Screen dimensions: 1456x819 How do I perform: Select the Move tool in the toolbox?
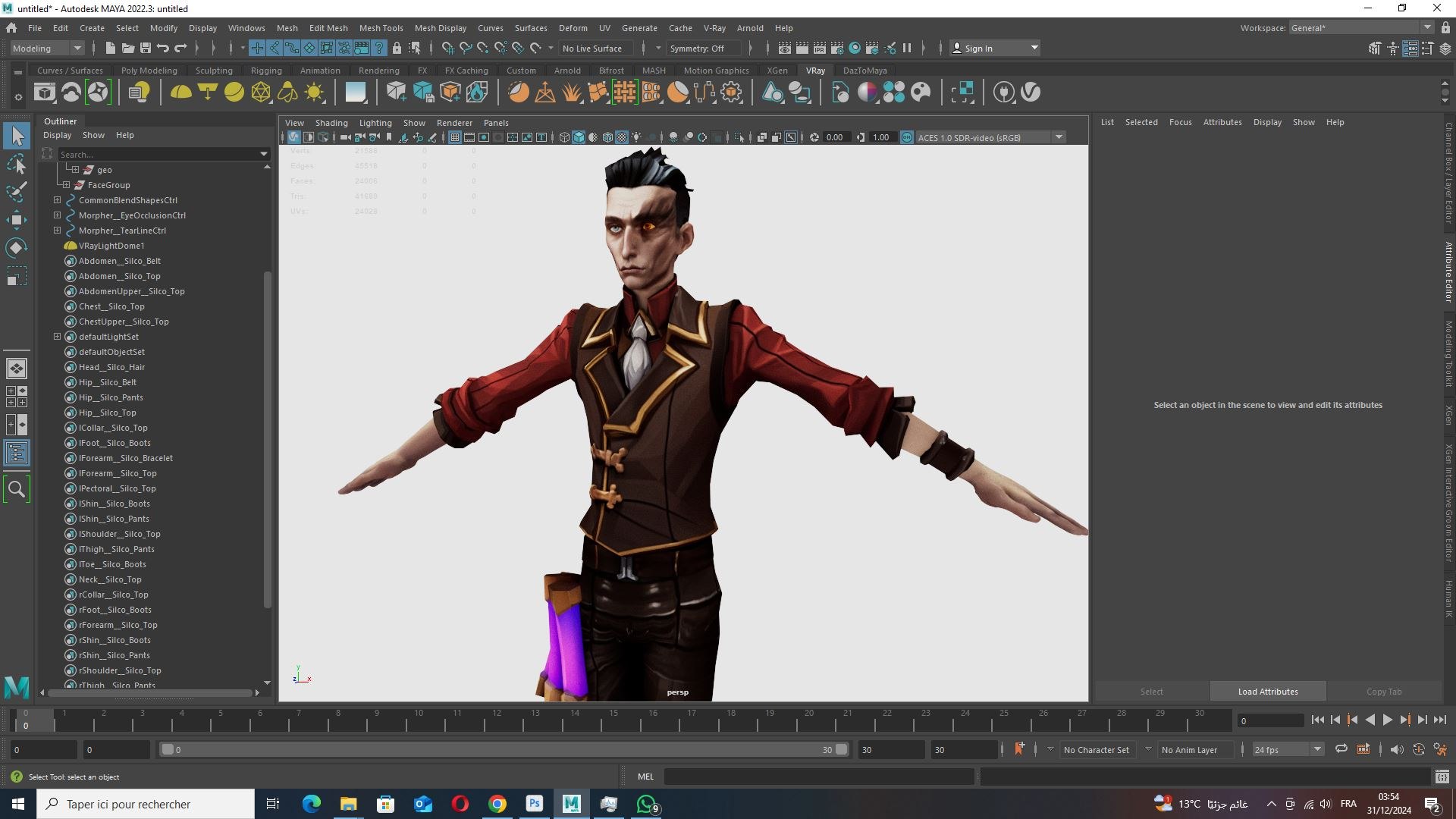(16, 220)
